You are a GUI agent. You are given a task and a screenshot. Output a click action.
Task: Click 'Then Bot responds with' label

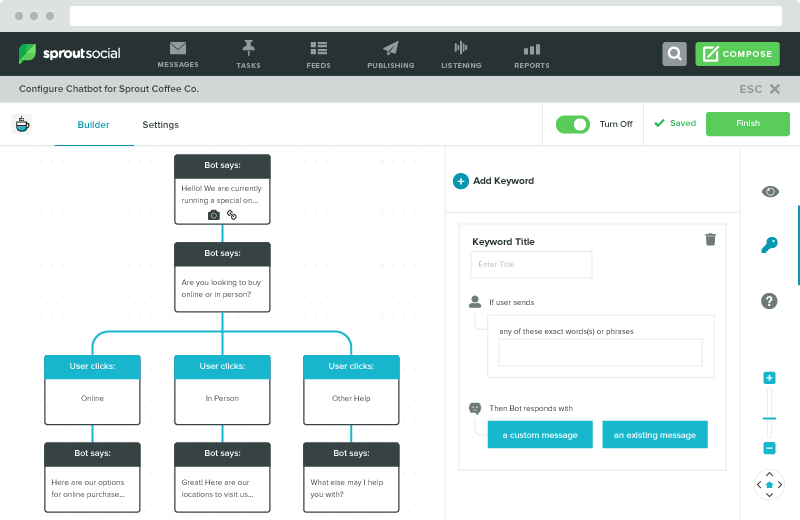click(531, 408)
